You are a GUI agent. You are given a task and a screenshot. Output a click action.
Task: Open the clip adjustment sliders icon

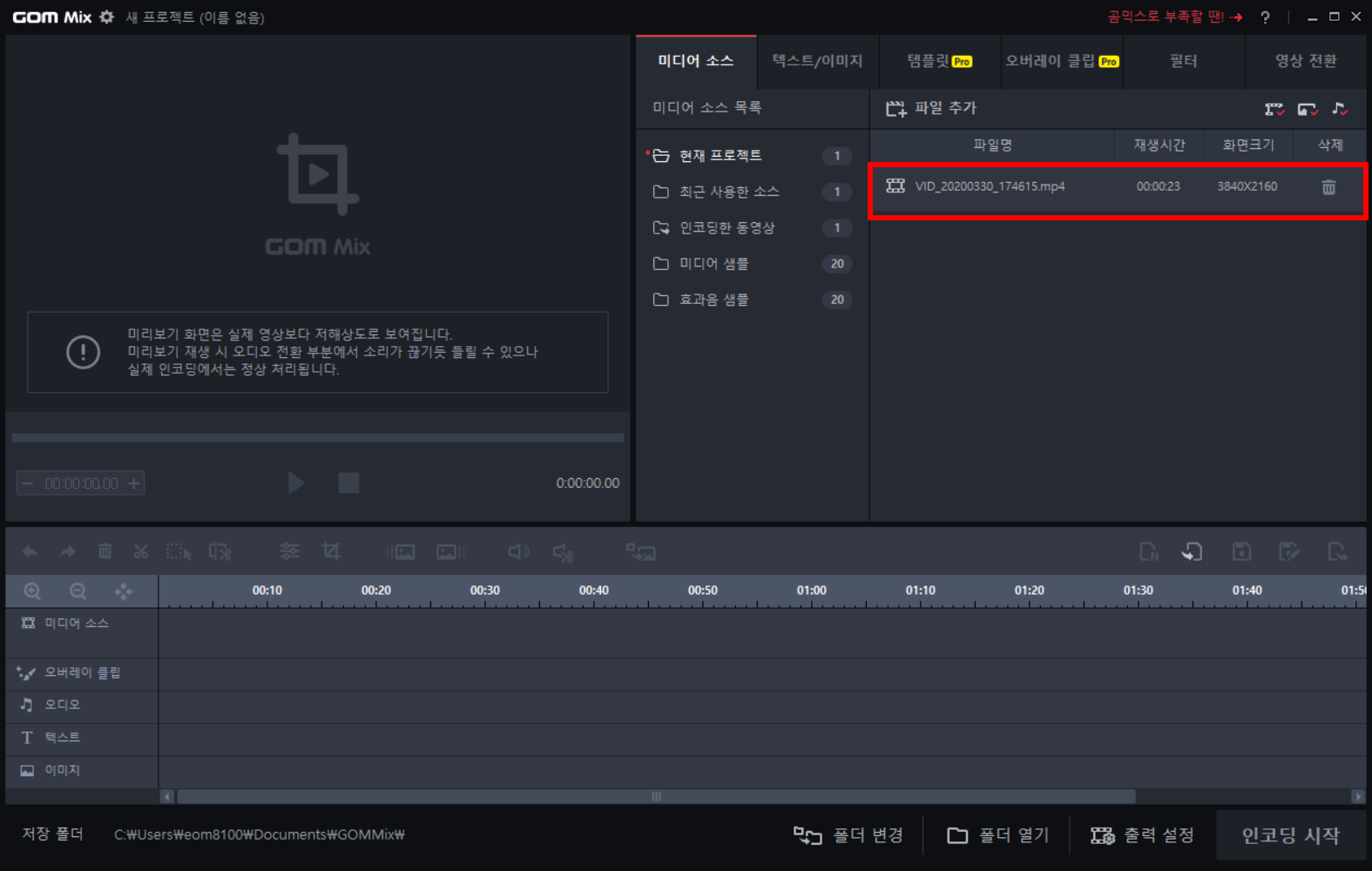[289, 551]
